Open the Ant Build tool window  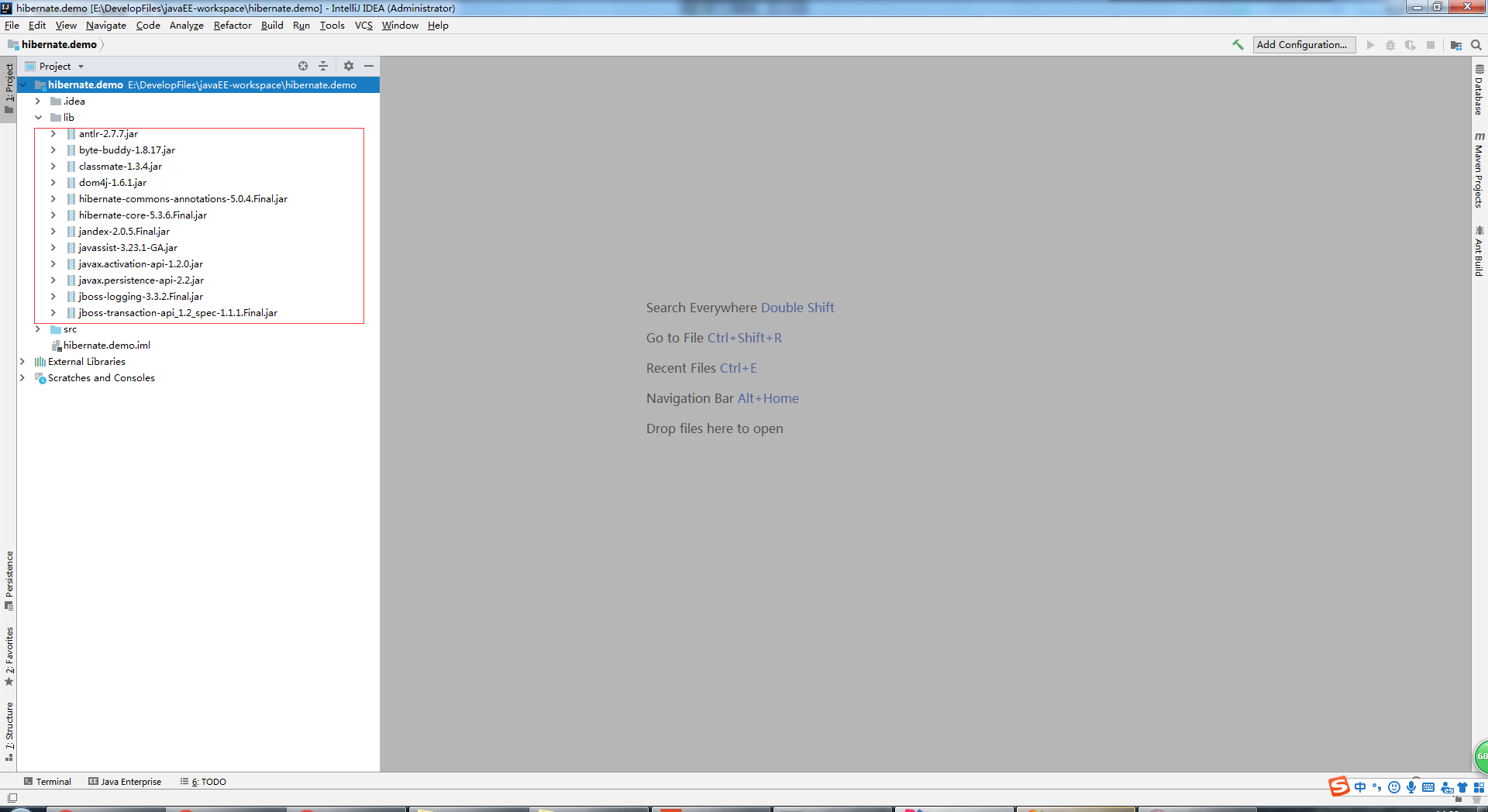coord(1479,251)
